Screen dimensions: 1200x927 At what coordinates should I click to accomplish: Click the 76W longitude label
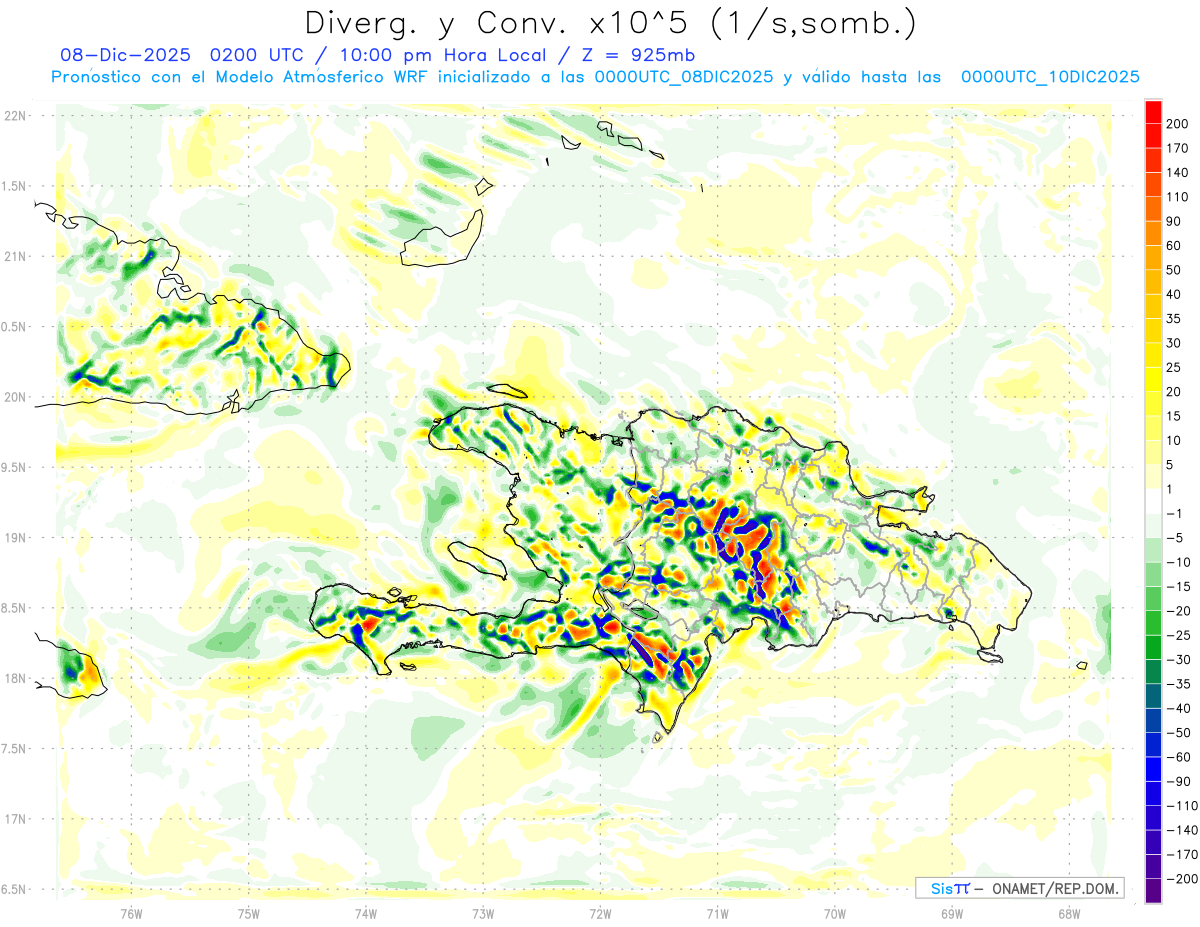(131, 913)
